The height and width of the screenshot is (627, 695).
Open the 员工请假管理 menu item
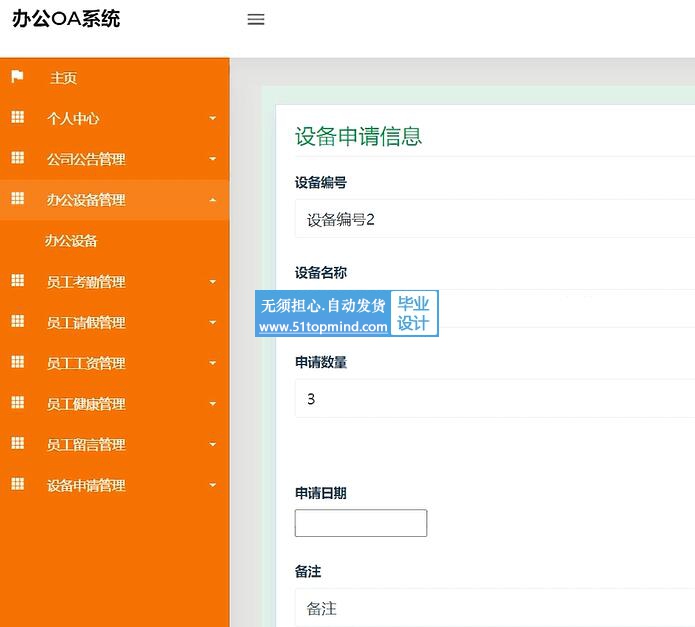tap(115, 323)
